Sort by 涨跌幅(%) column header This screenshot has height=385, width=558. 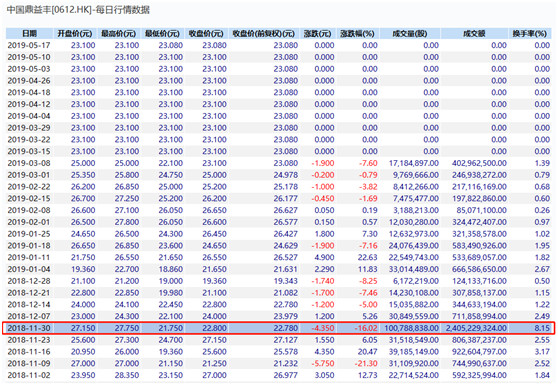357,33
